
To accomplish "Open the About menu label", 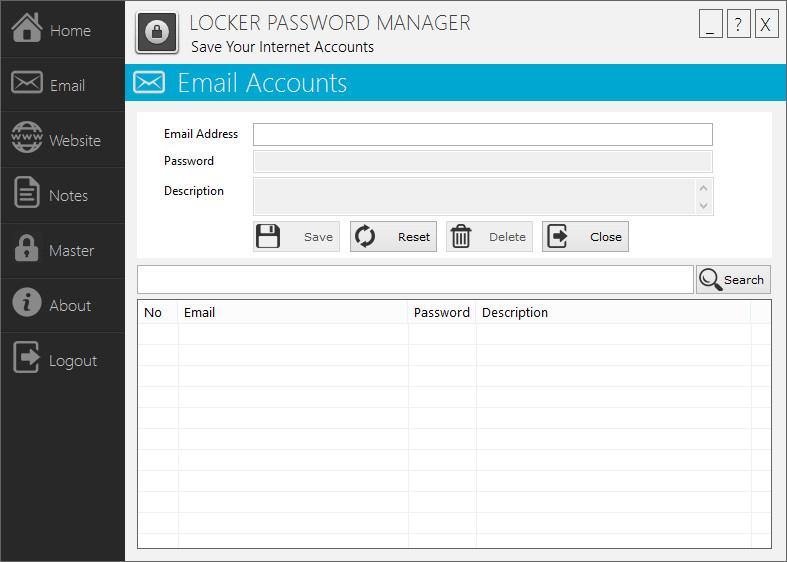I will tap(70, 306).
